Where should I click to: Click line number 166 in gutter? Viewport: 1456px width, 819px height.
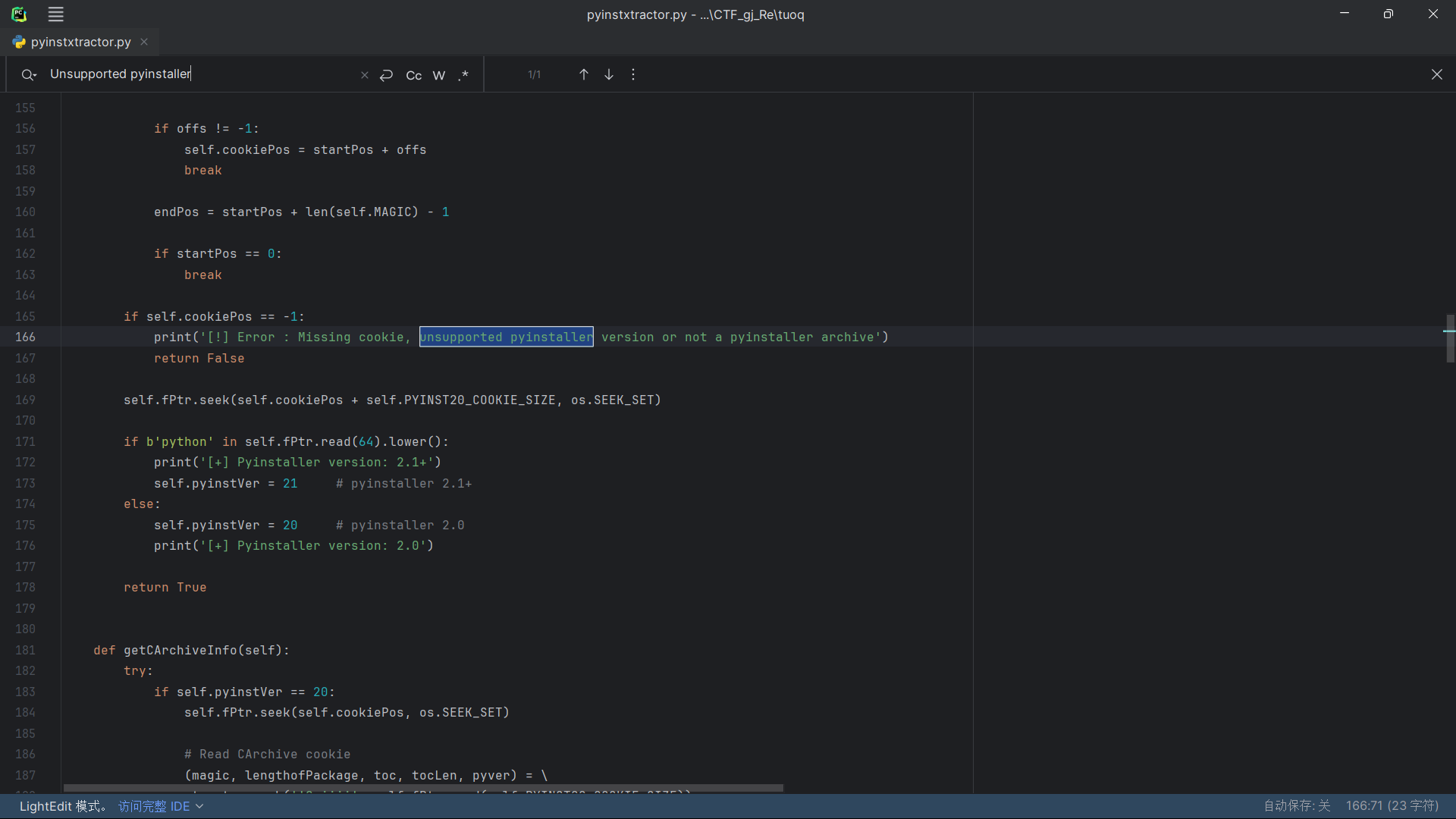(25, 337)
